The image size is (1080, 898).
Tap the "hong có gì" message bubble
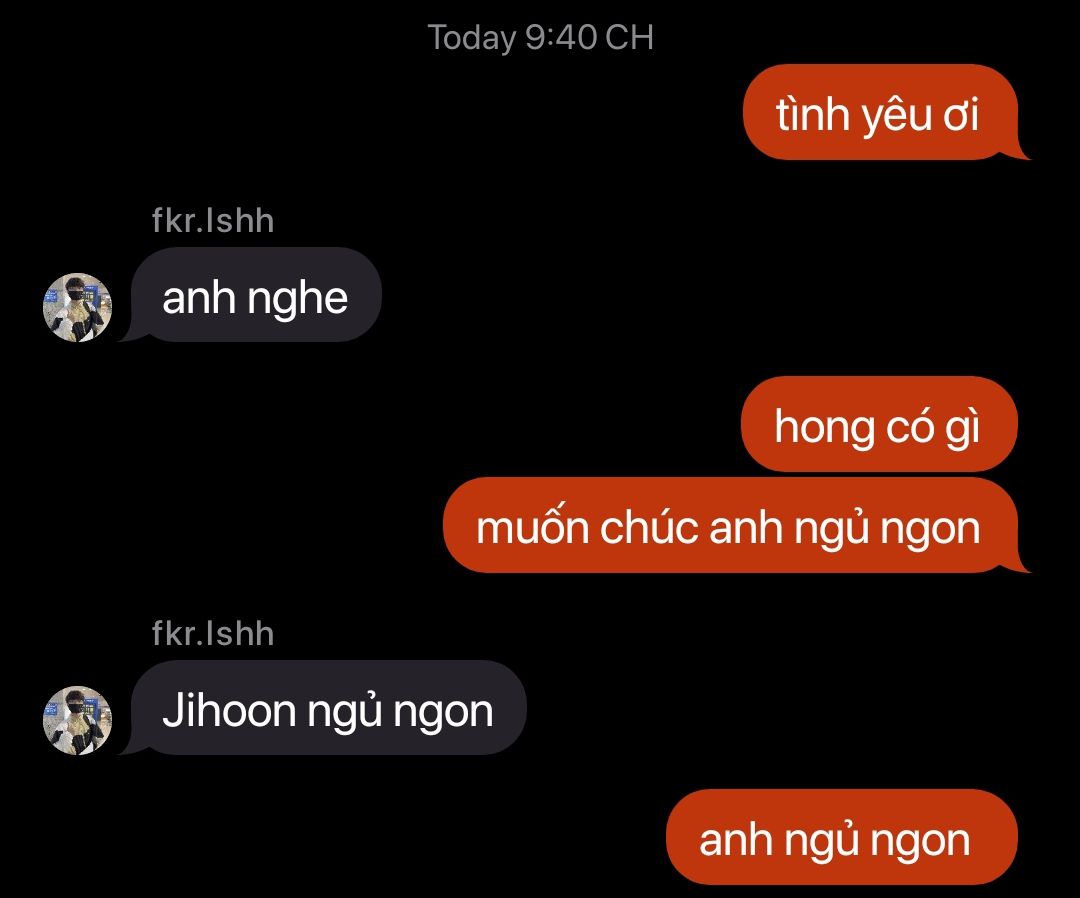(x=879, y=424)
